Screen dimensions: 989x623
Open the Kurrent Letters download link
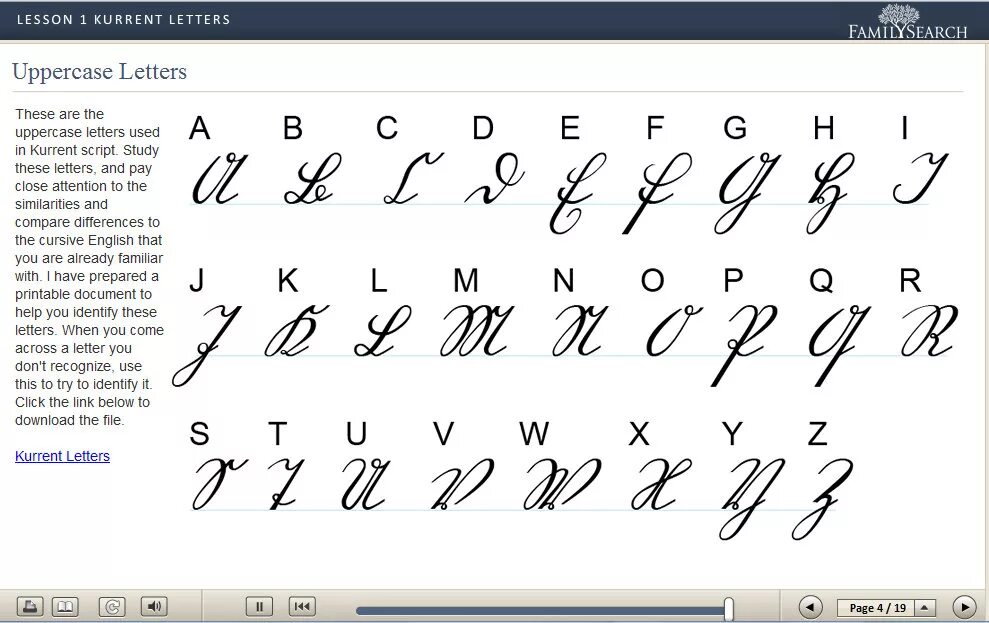pyautogui.click(x=62, y=456)
